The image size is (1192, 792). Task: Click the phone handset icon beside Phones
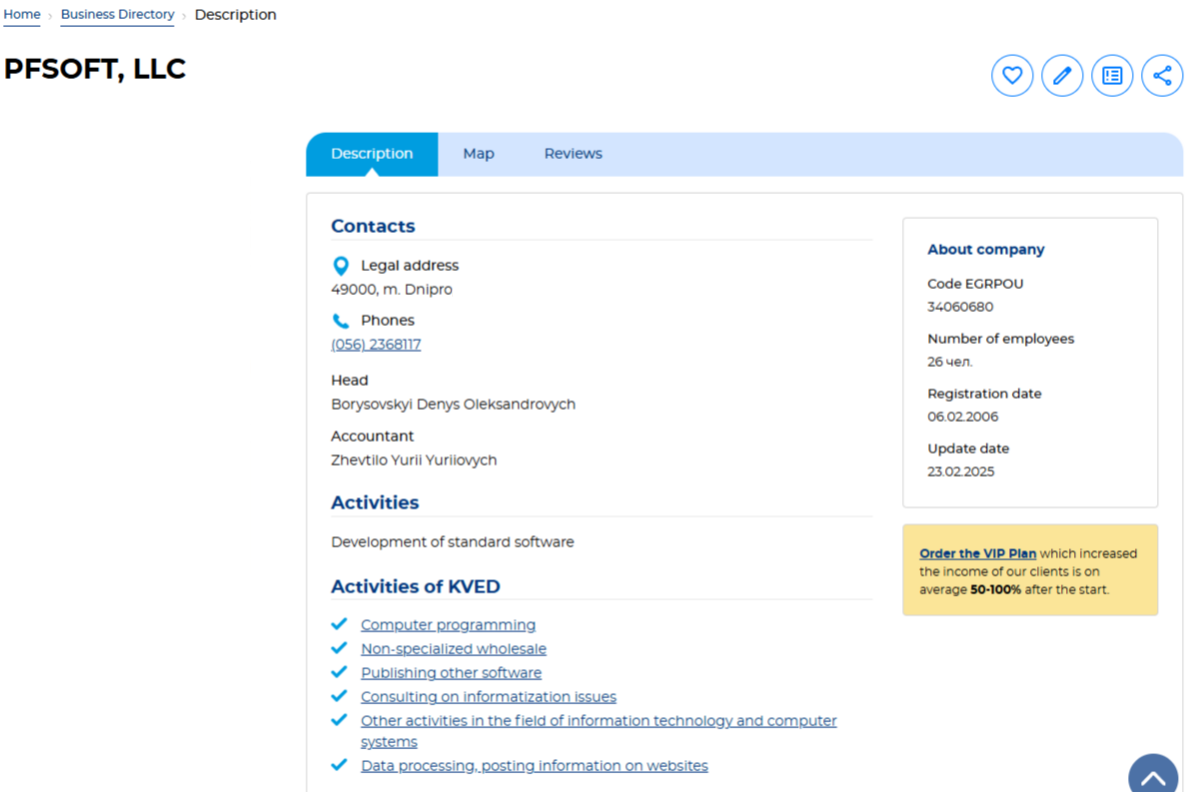(341, 321)
